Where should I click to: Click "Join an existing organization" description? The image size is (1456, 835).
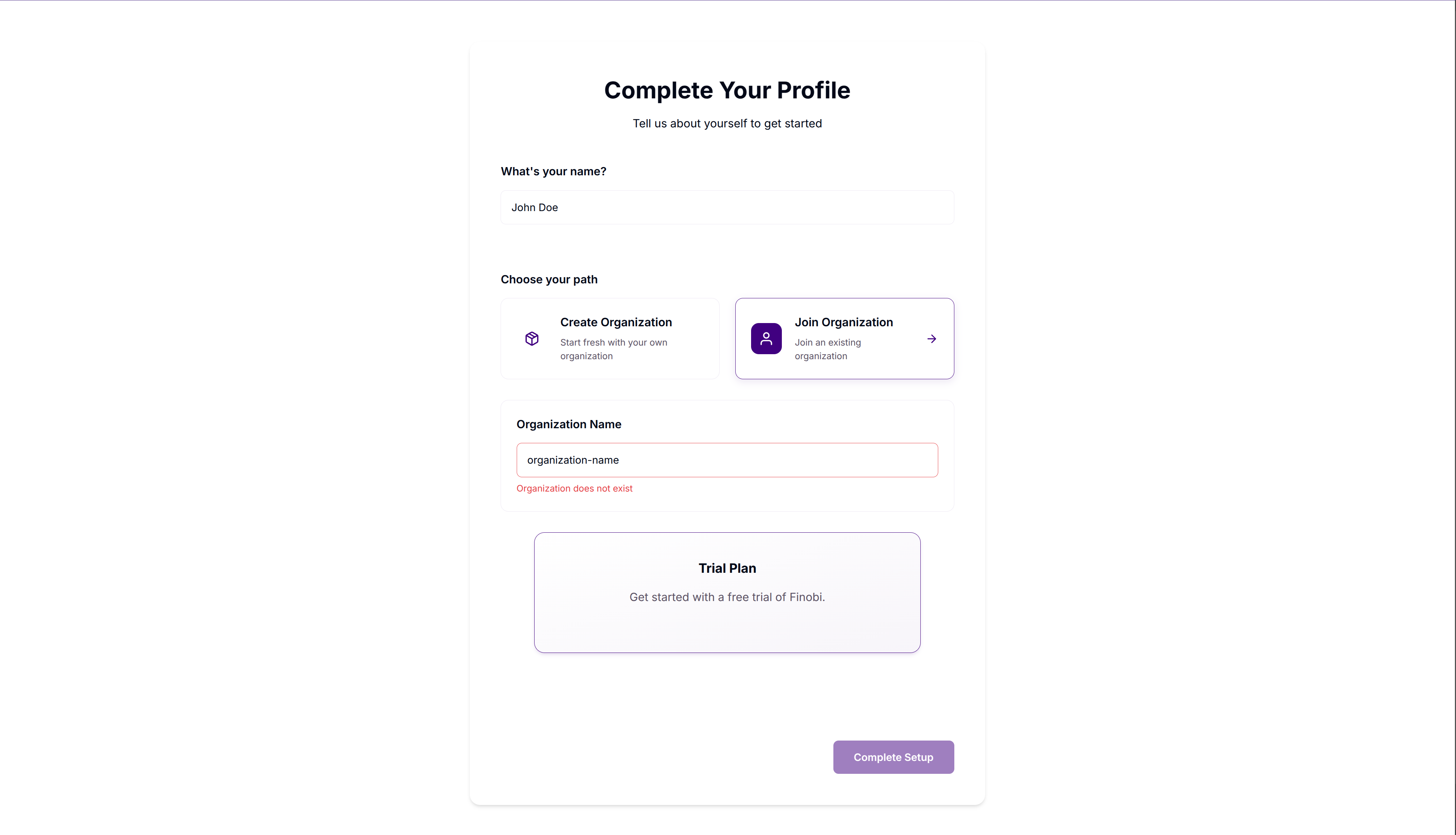click(x=828, y=349)
